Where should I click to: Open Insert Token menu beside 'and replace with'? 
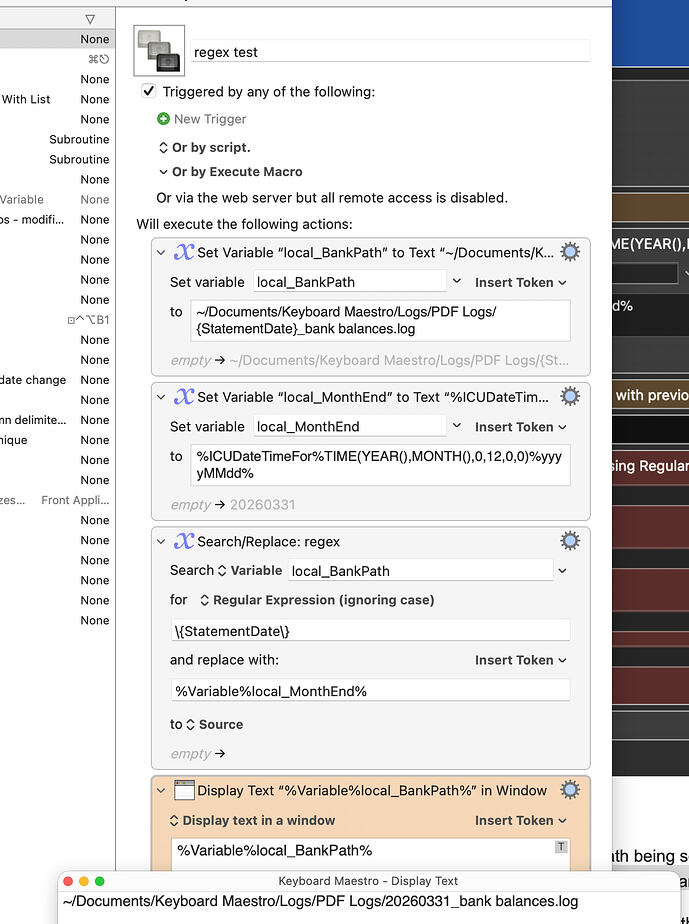pos(520,661)
